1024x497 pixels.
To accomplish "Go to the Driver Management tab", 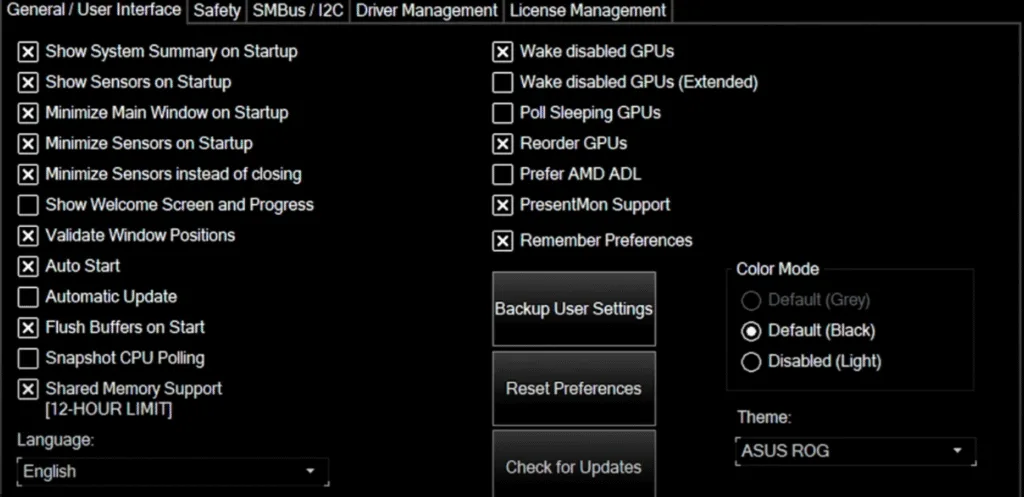I will (x=426, y=11).
